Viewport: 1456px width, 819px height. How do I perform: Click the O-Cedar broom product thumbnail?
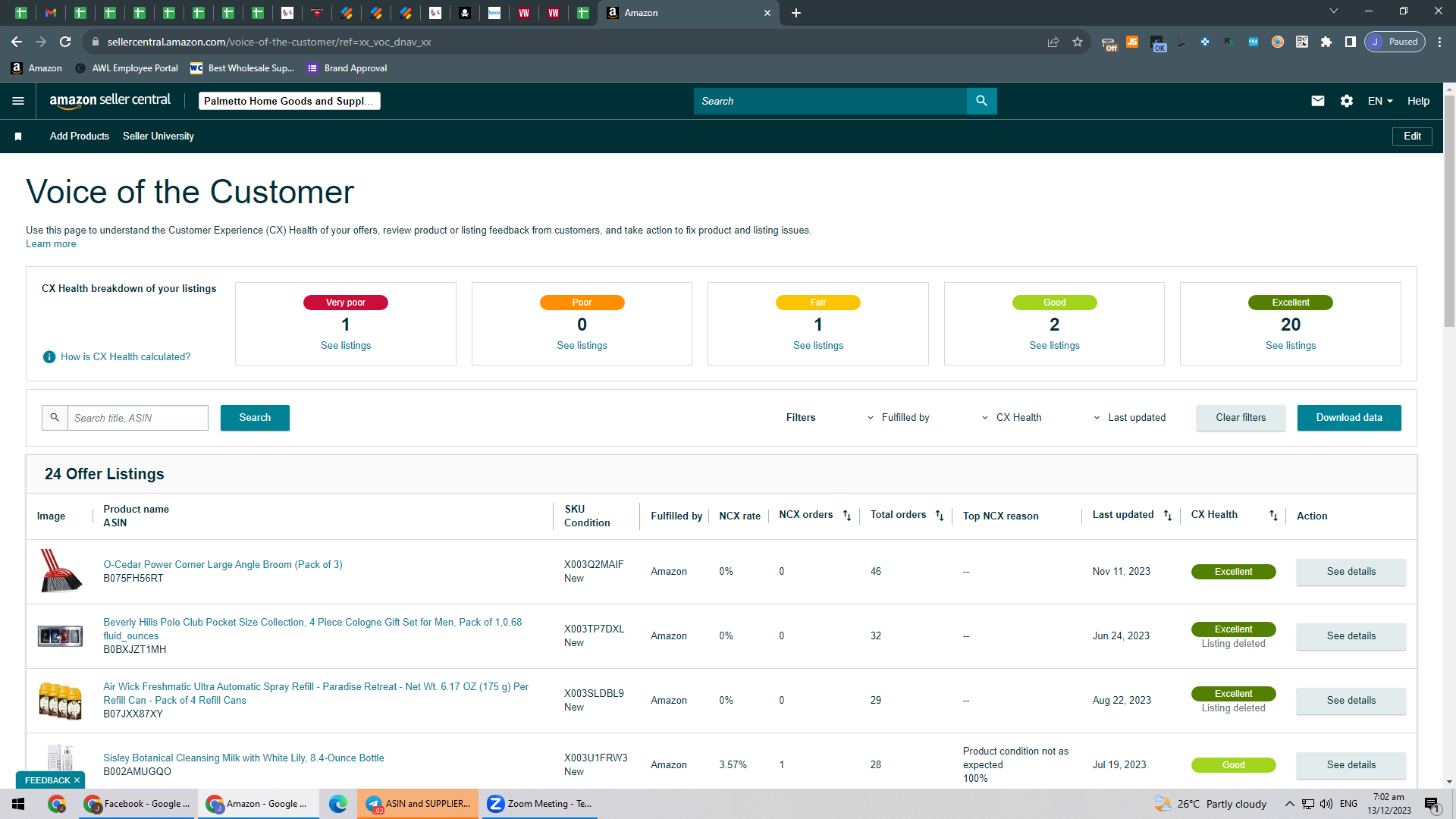click(61, 571)
